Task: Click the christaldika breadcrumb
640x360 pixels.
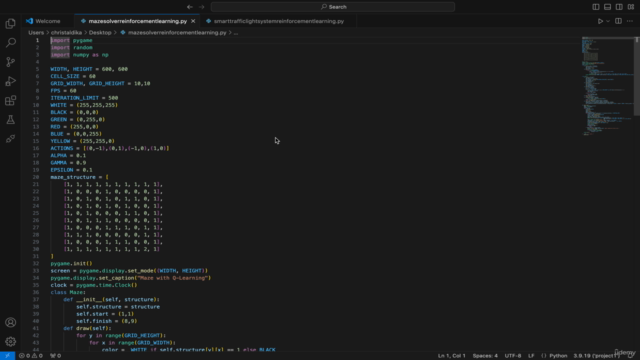Action: click(67, 33)
